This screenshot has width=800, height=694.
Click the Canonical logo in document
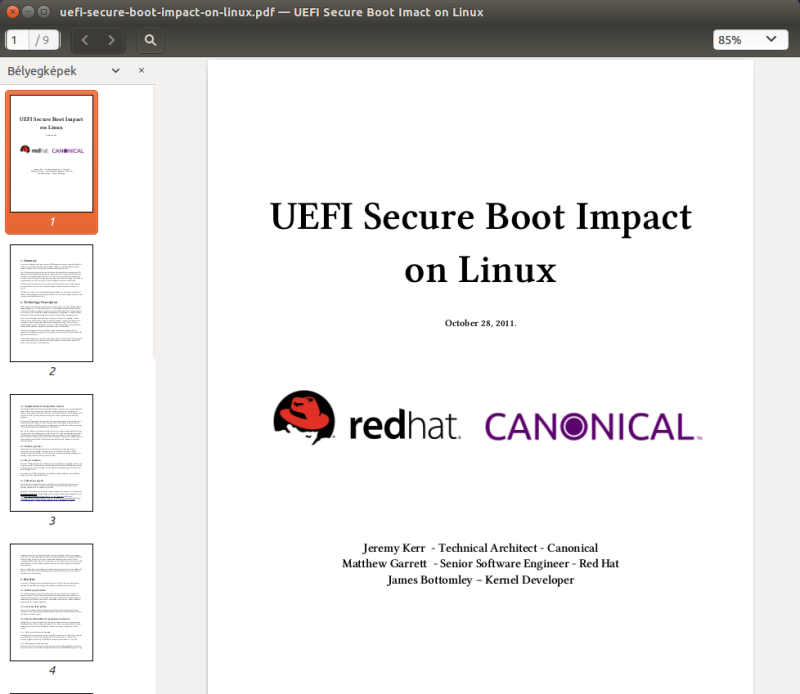(x=593, y=427)
